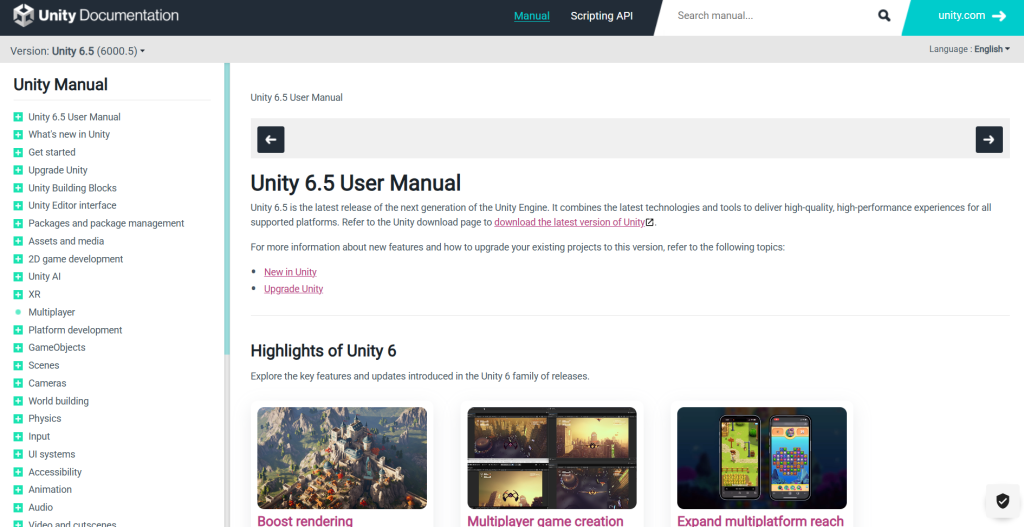Expand GameObjects plus icon
Viewport: 1024px width, 527px height.
[18, 348]
